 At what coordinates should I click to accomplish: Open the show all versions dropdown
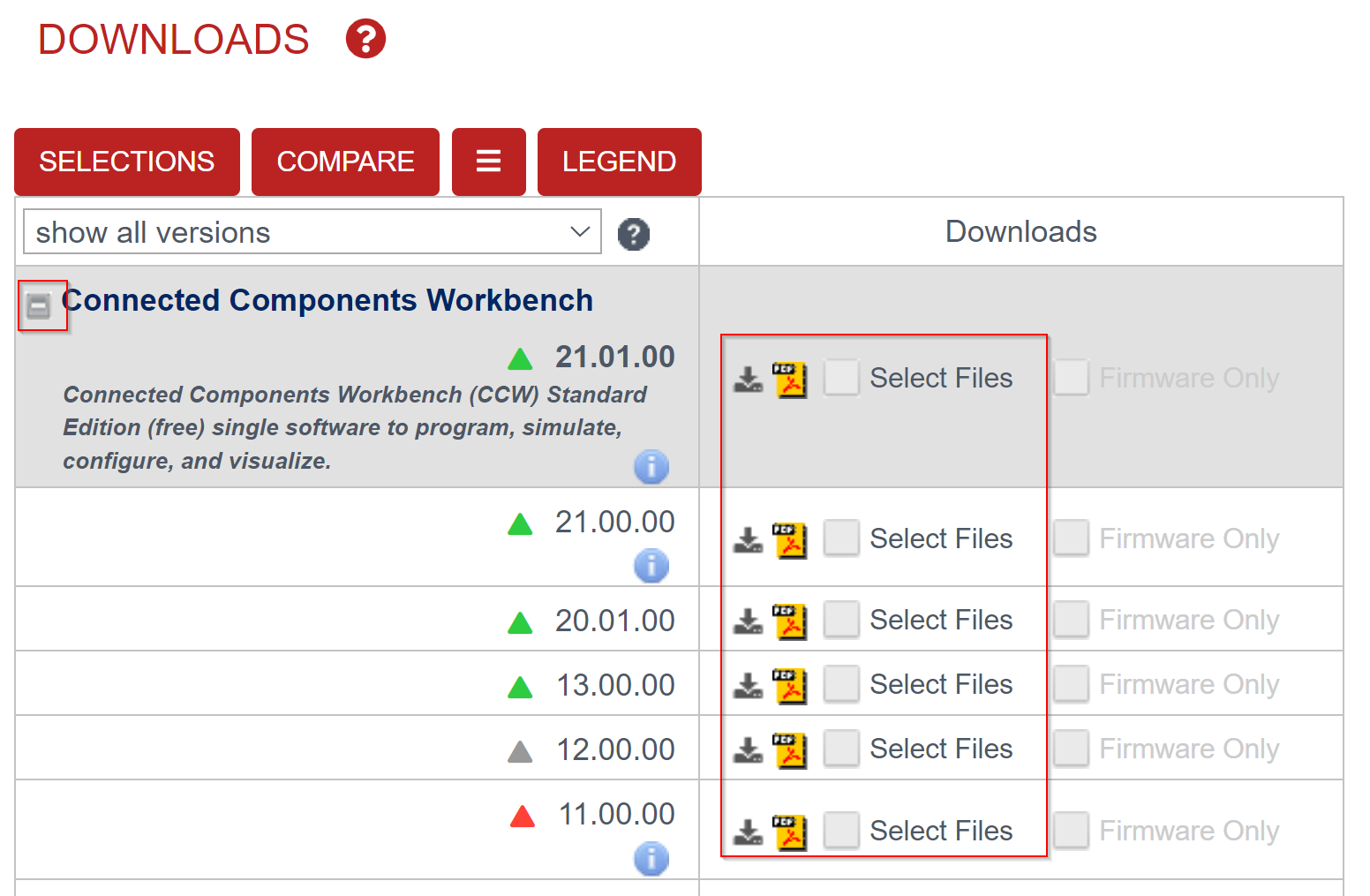(x=312, y=231)
